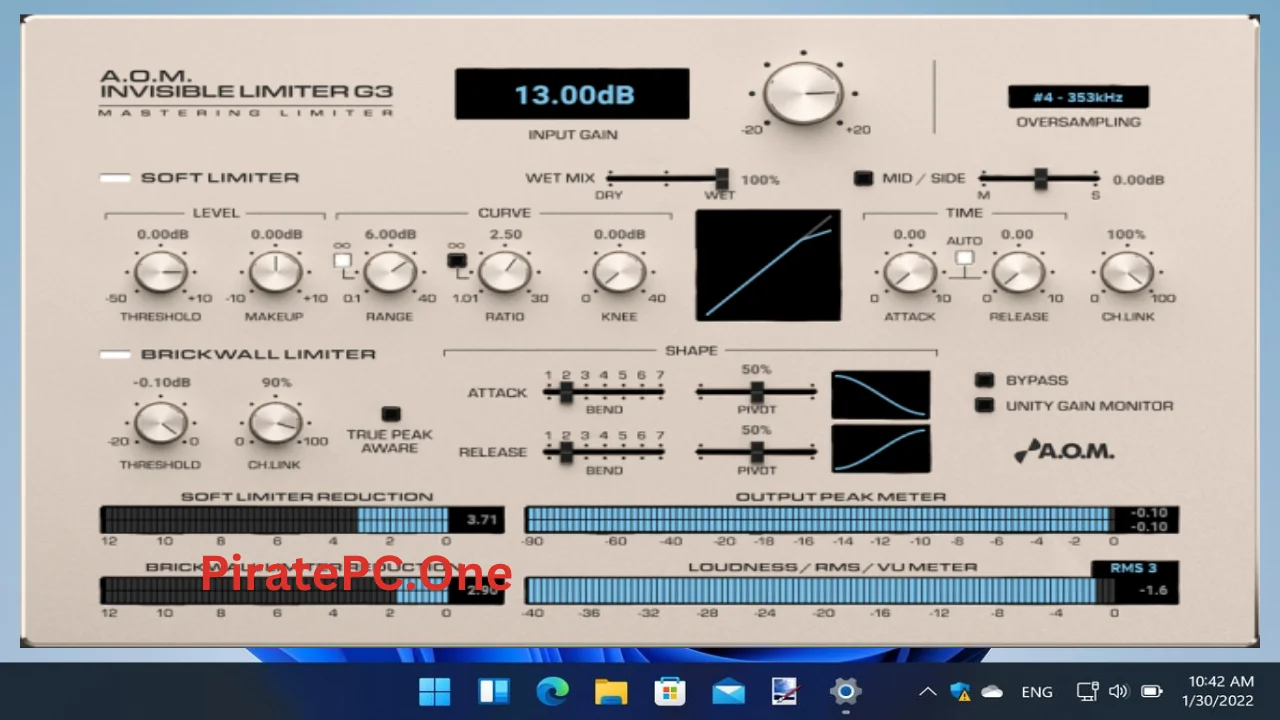
Task: Click the A.O.M. logo
Action: (1064, 451)
